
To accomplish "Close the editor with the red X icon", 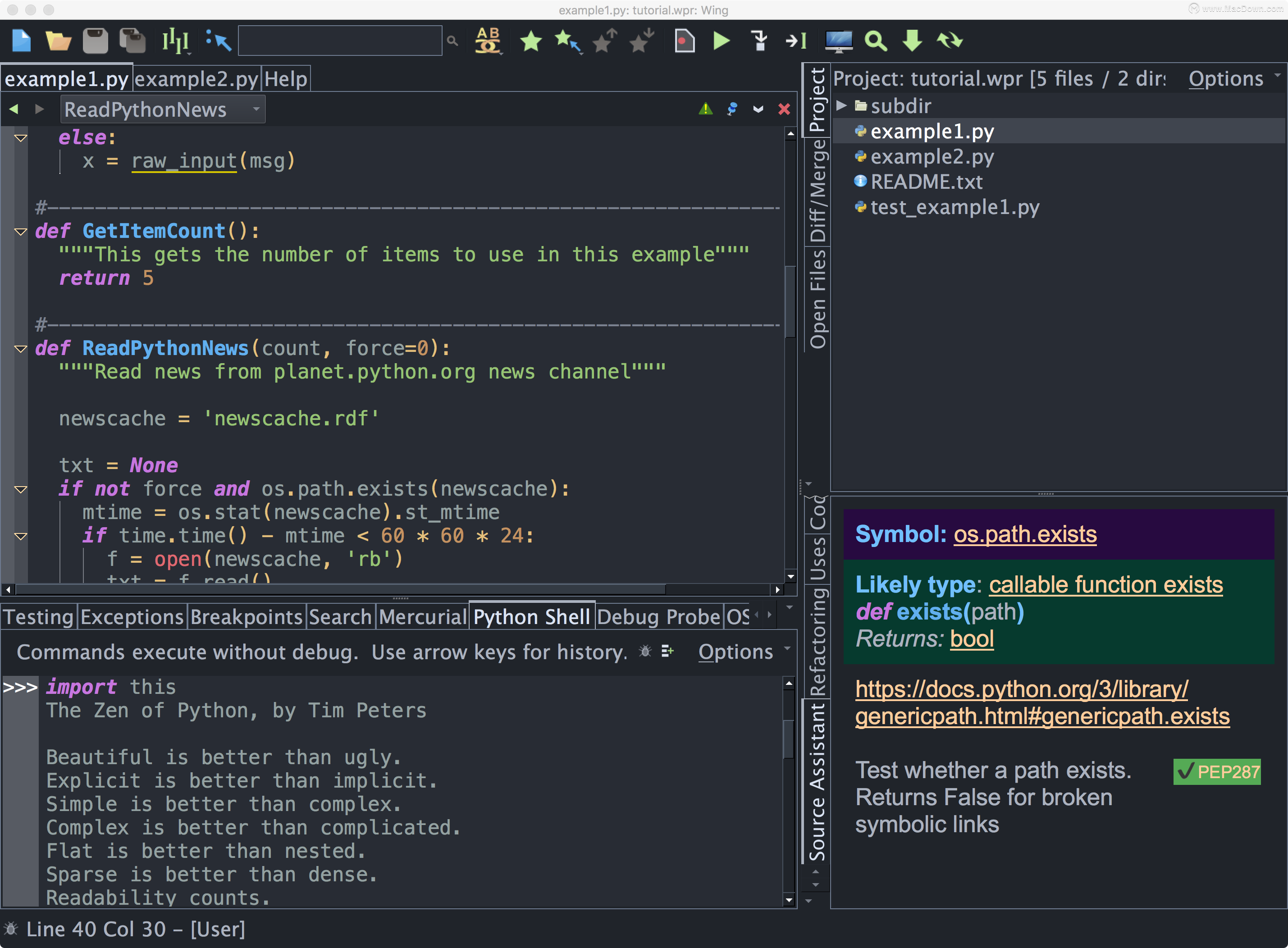I will coord(784,109).
